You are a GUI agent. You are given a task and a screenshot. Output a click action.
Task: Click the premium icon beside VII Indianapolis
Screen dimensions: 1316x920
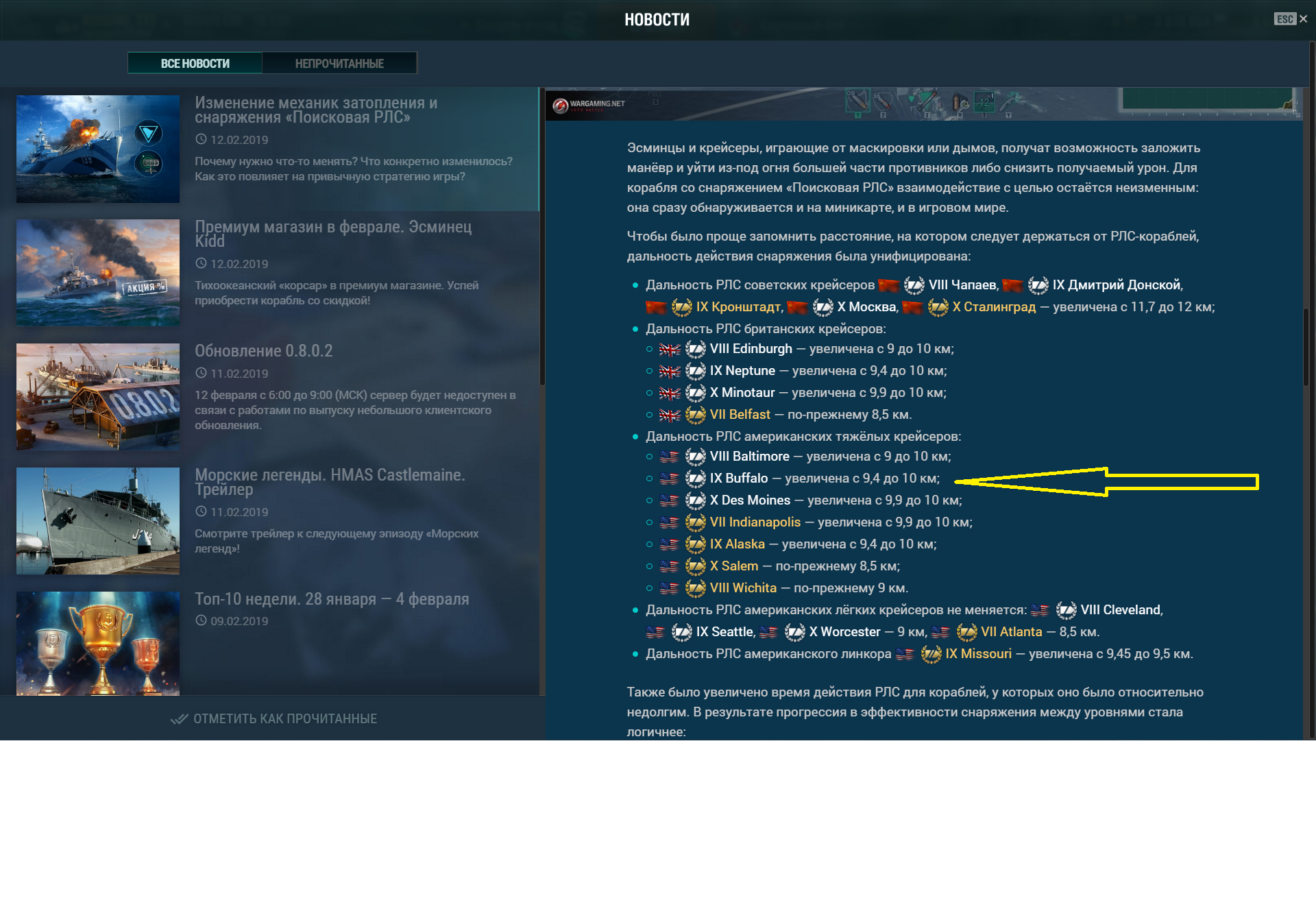[x=695, y=522]
